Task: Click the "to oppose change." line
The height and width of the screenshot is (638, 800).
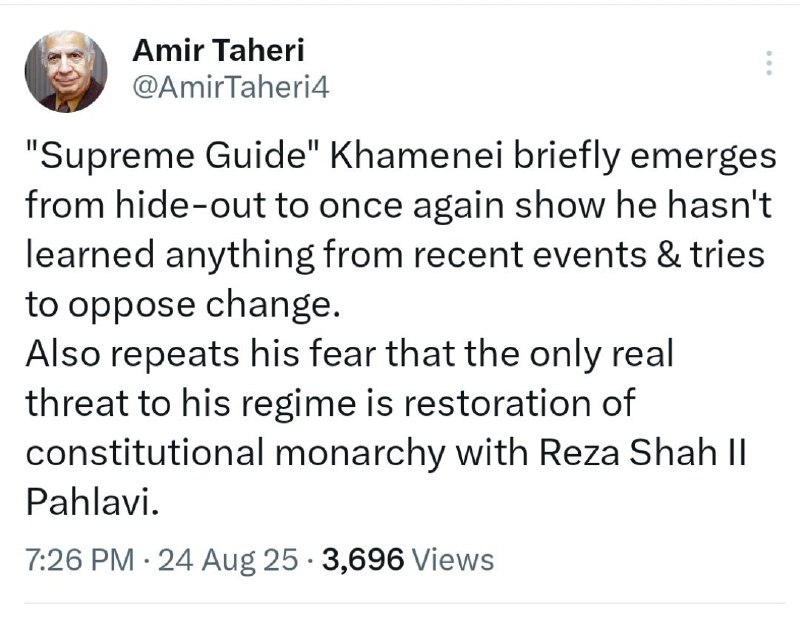Action: pos(183,306)
